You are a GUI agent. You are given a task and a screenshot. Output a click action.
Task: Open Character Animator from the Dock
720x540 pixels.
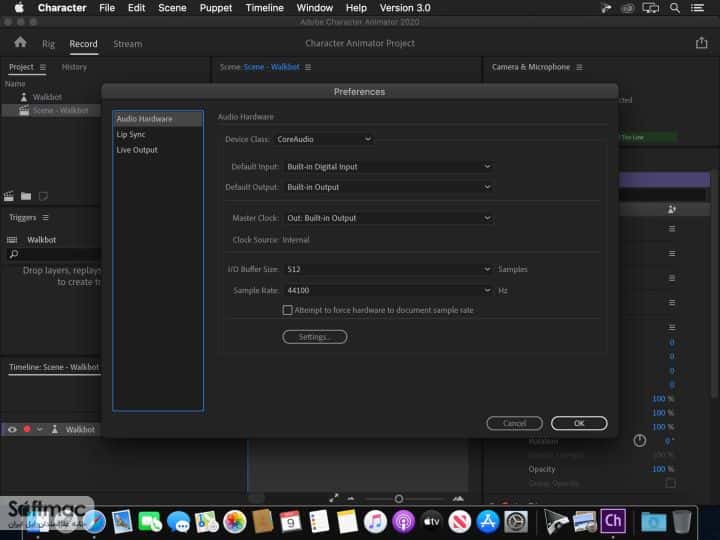613,521
